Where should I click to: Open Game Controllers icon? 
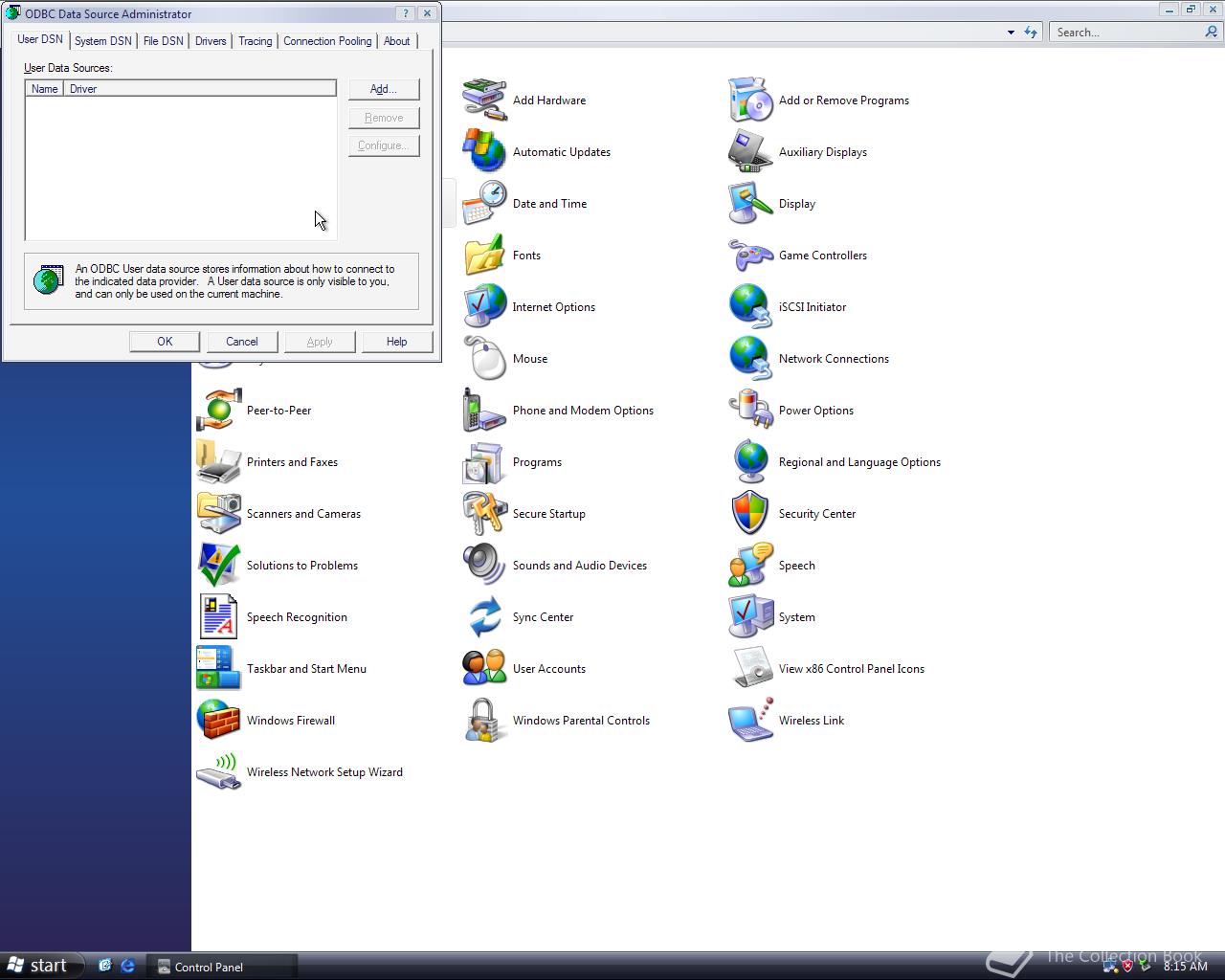(750, 256)
